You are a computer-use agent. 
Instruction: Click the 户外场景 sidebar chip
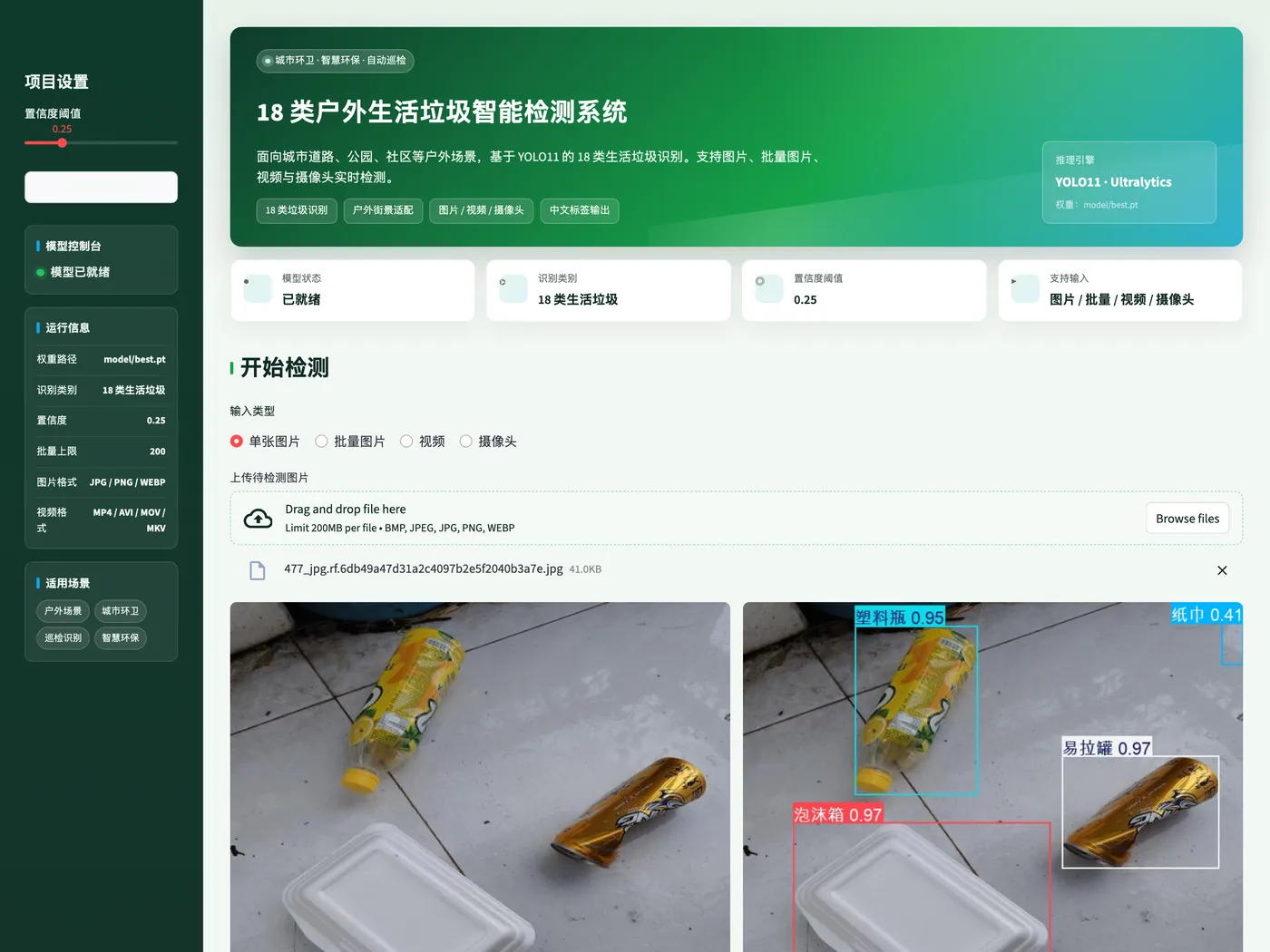(x=63, y=611)
